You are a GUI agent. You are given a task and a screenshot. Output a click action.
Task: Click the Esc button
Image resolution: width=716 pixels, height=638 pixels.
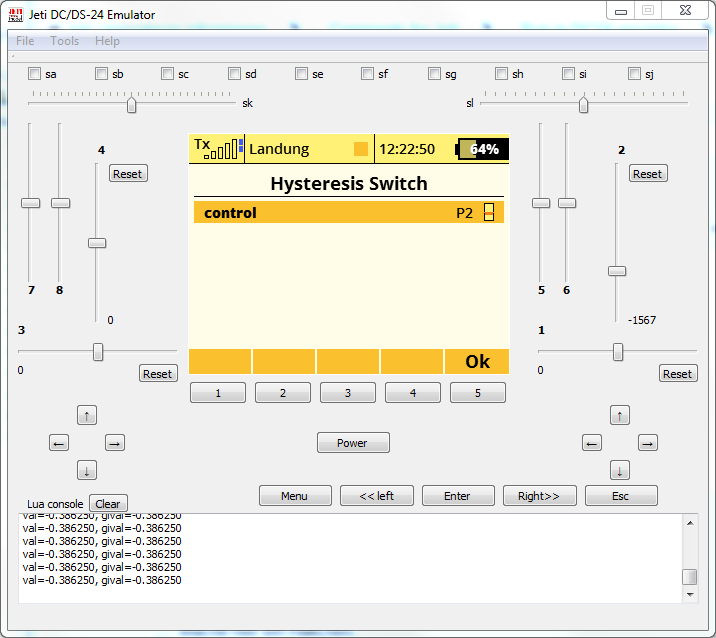(x=621, y=496)
